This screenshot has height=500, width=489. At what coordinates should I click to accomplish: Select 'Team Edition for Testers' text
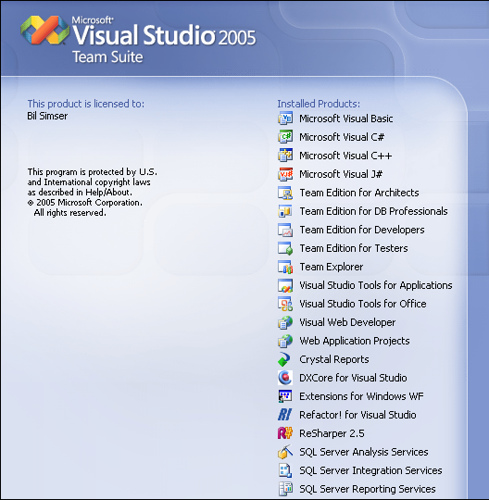354,248
